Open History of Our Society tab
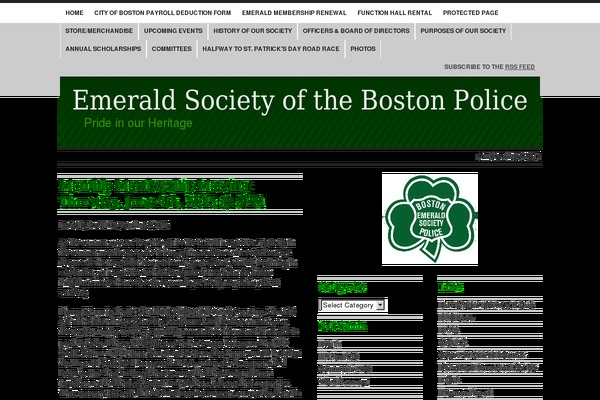Viewport: 600px width, 400px height. click(x=253, y=31)
